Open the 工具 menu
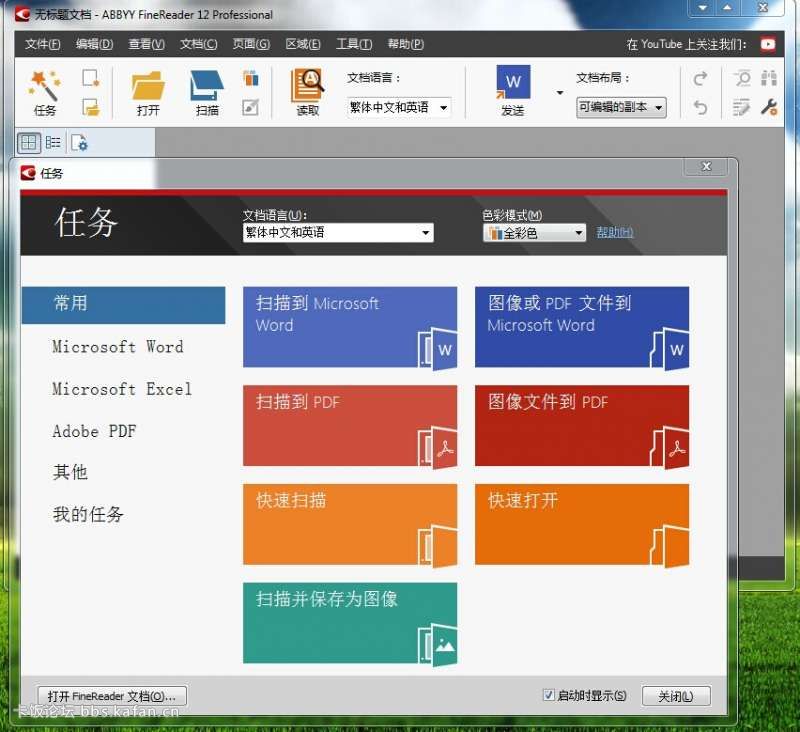This screenshot has height=732, width=800. pyautogui.click(x=353, y=44)
